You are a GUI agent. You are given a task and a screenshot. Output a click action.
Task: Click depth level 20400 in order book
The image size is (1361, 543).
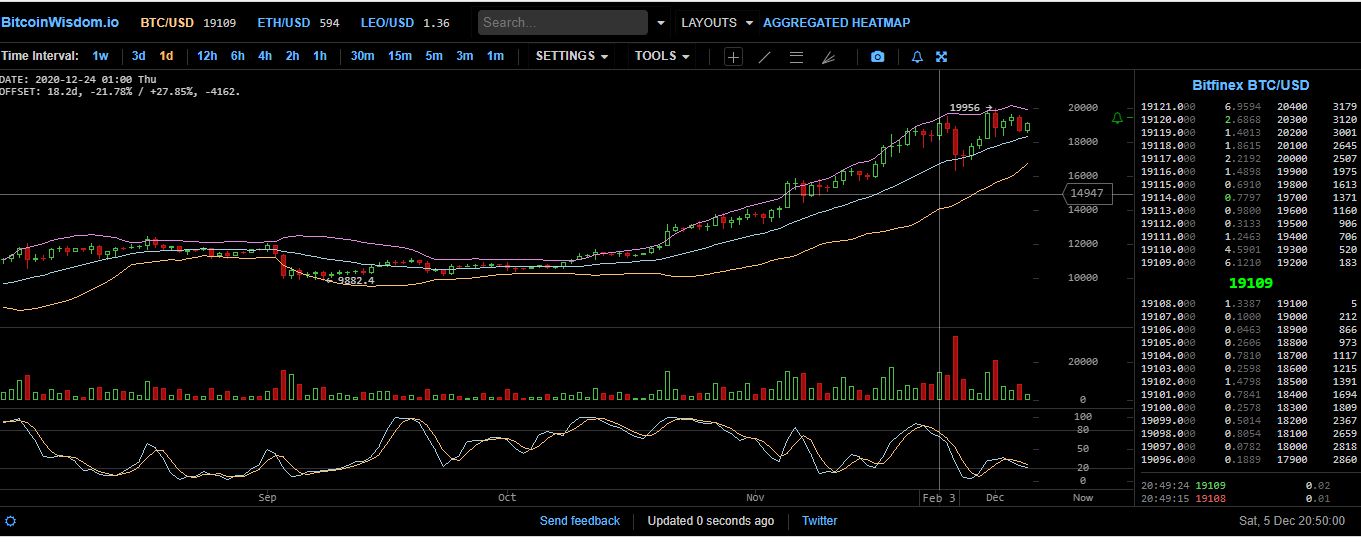pos(1292,106)
